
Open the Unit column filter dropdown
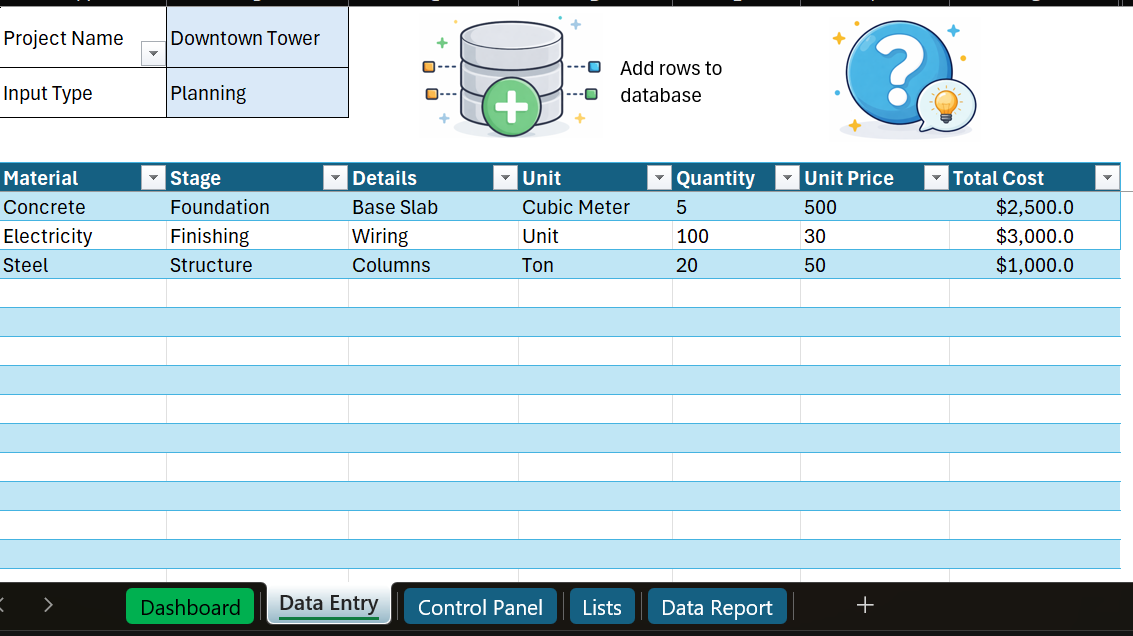659,179
